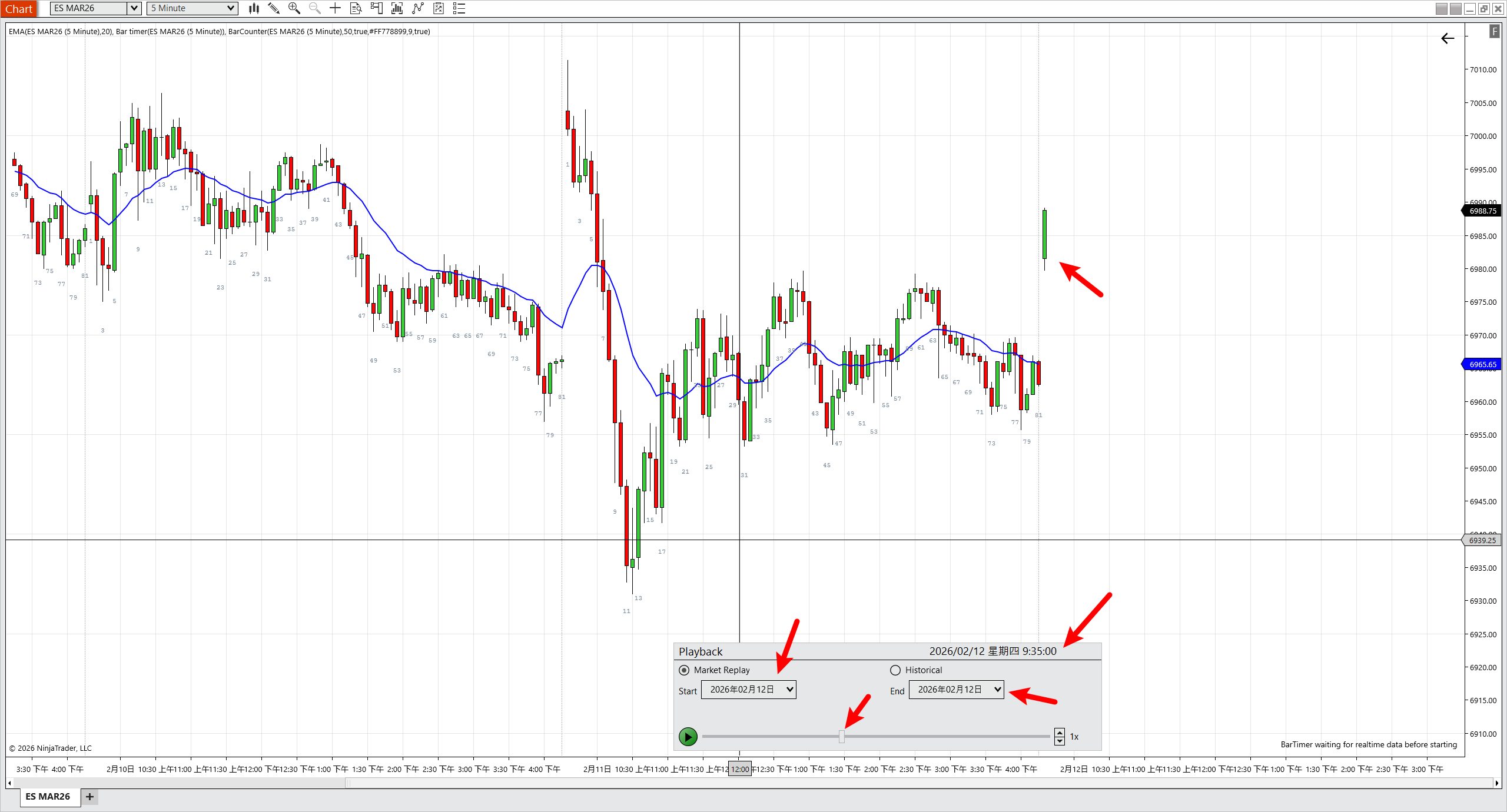Click the zoom in magnifier icon
The height and width of the screenshot is (812, 1507).
[294, 8]
